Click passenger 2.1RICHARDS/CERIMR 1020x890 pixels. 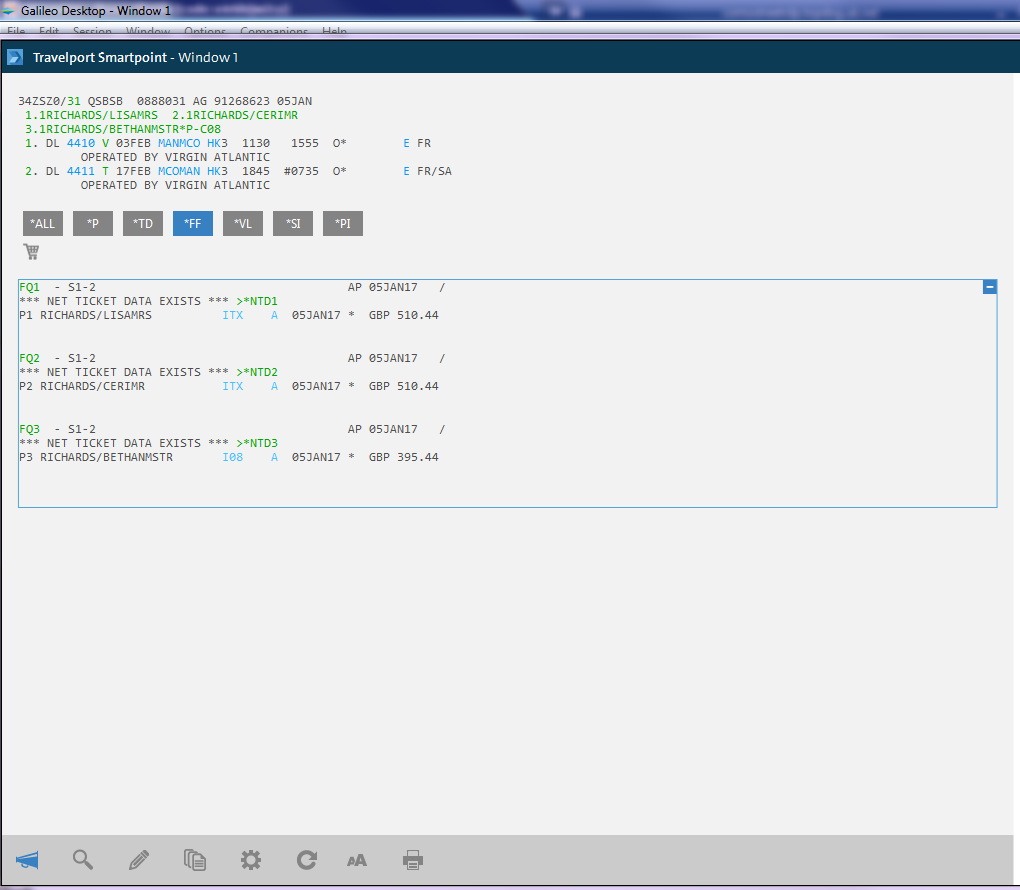coord(235,115)
